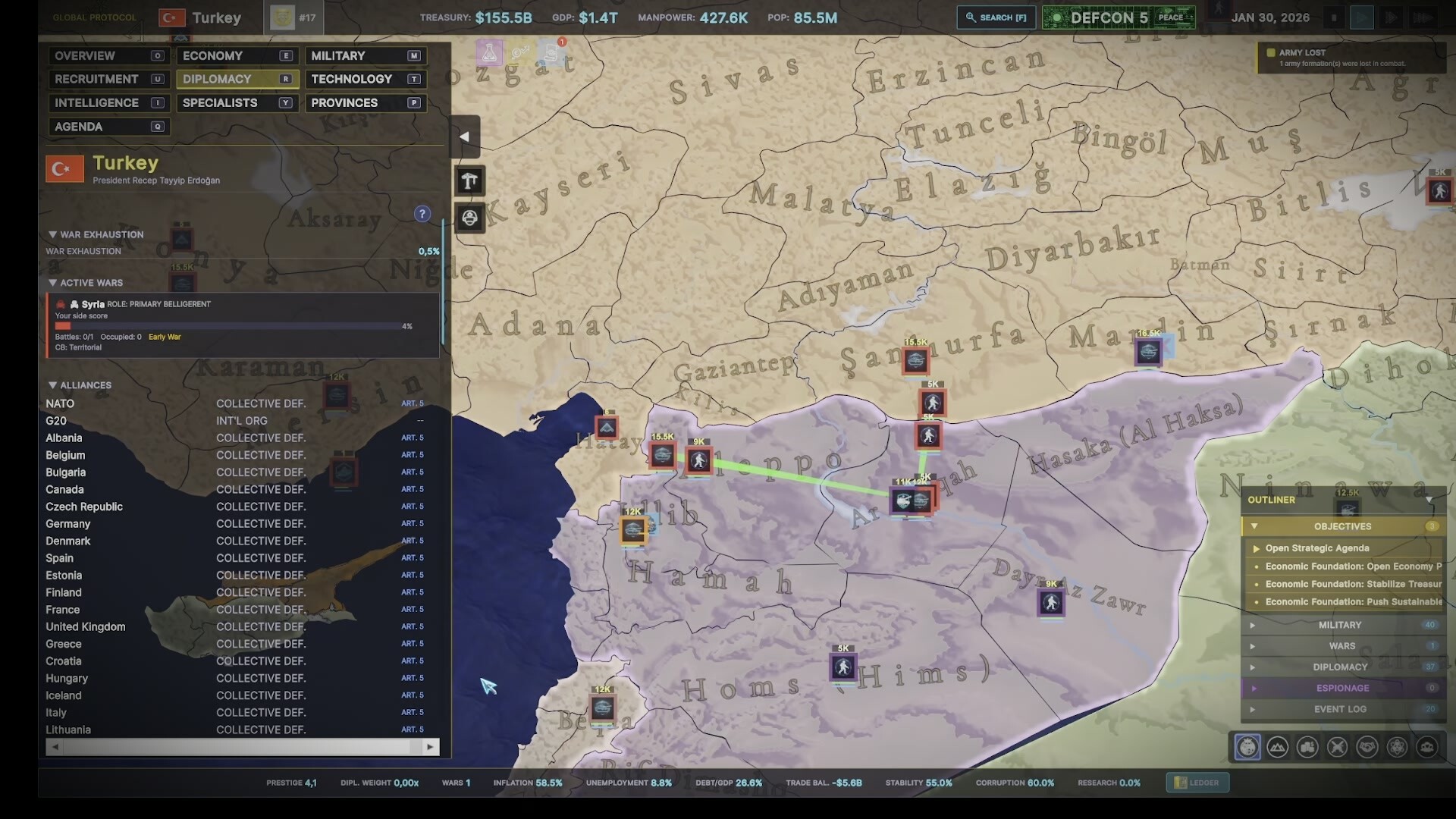
Task: Collapse the Objectives outliner group
Action: pos(1254,526)
